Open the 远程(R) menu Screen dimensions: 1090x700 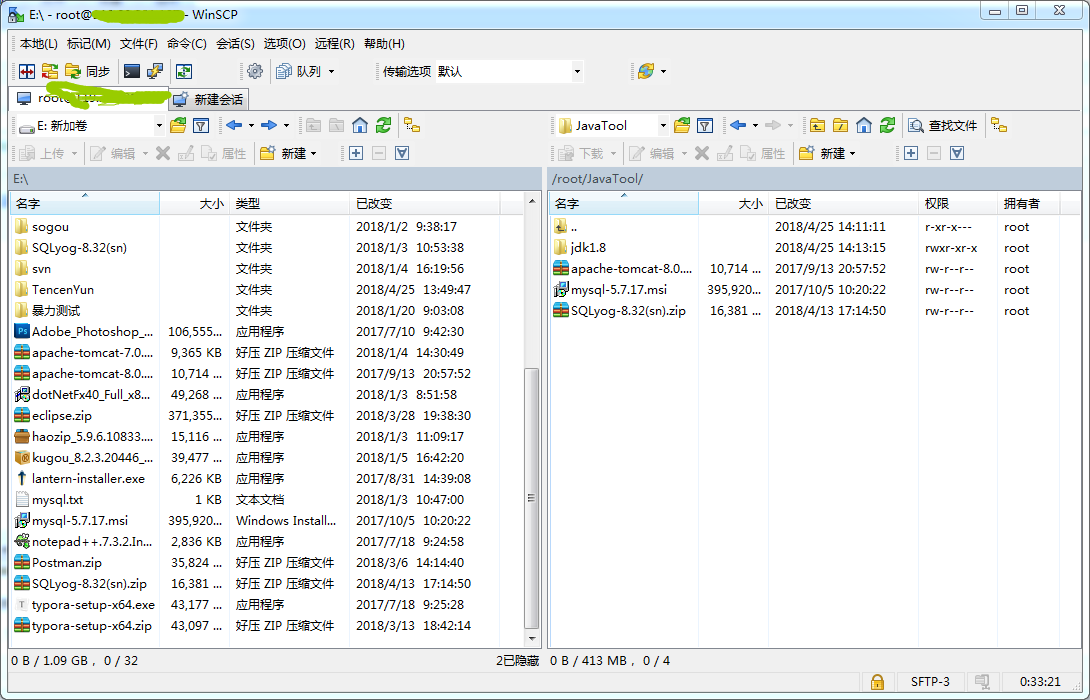point(334,44)
